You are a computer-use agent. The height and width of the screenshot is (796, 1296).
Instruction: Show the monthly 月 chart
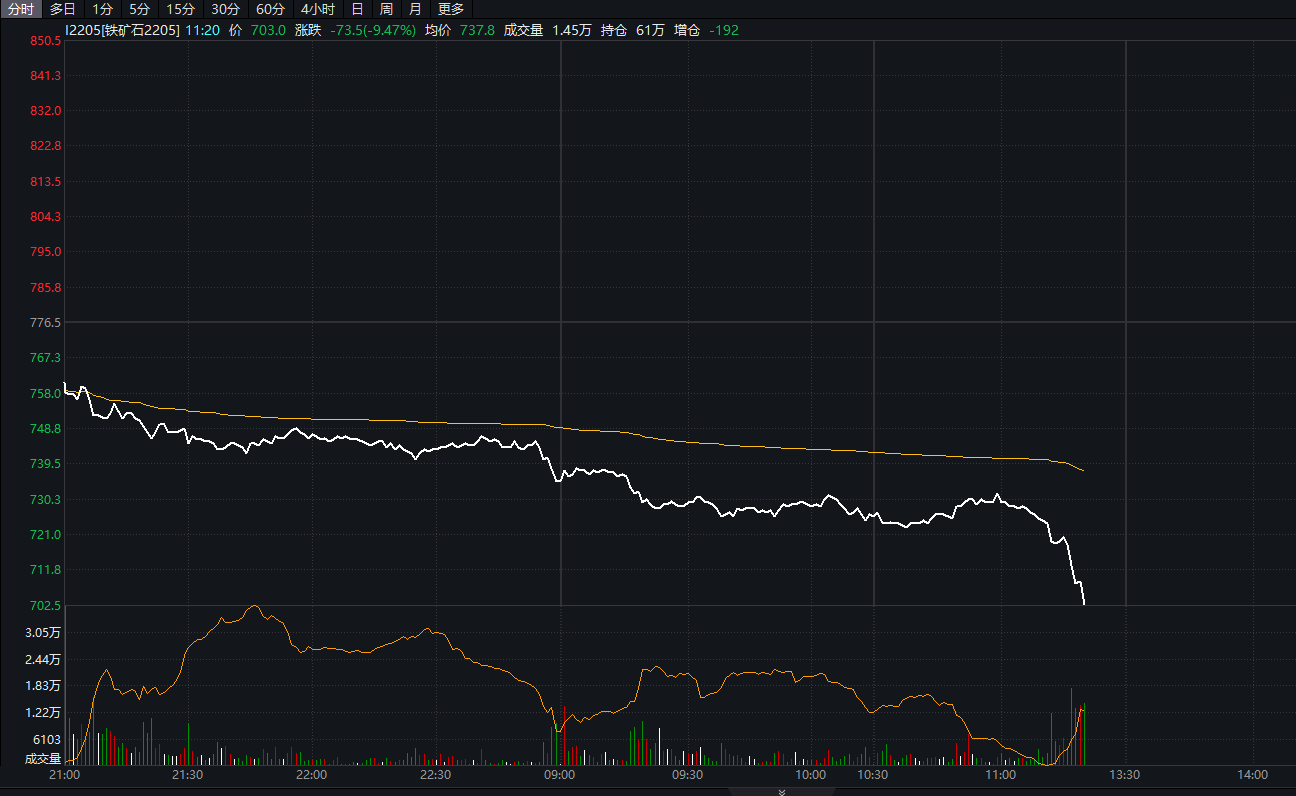(415, 9)
